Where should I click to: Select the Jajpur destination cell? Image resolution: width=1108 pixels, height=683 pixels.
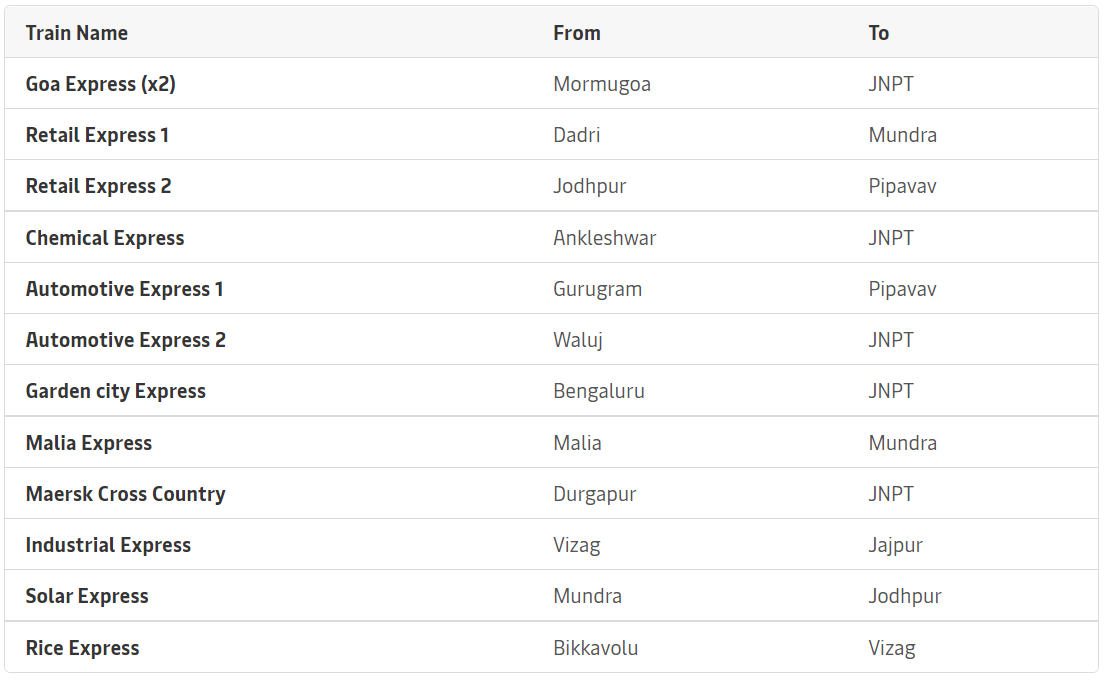click(x=895, y=545)
